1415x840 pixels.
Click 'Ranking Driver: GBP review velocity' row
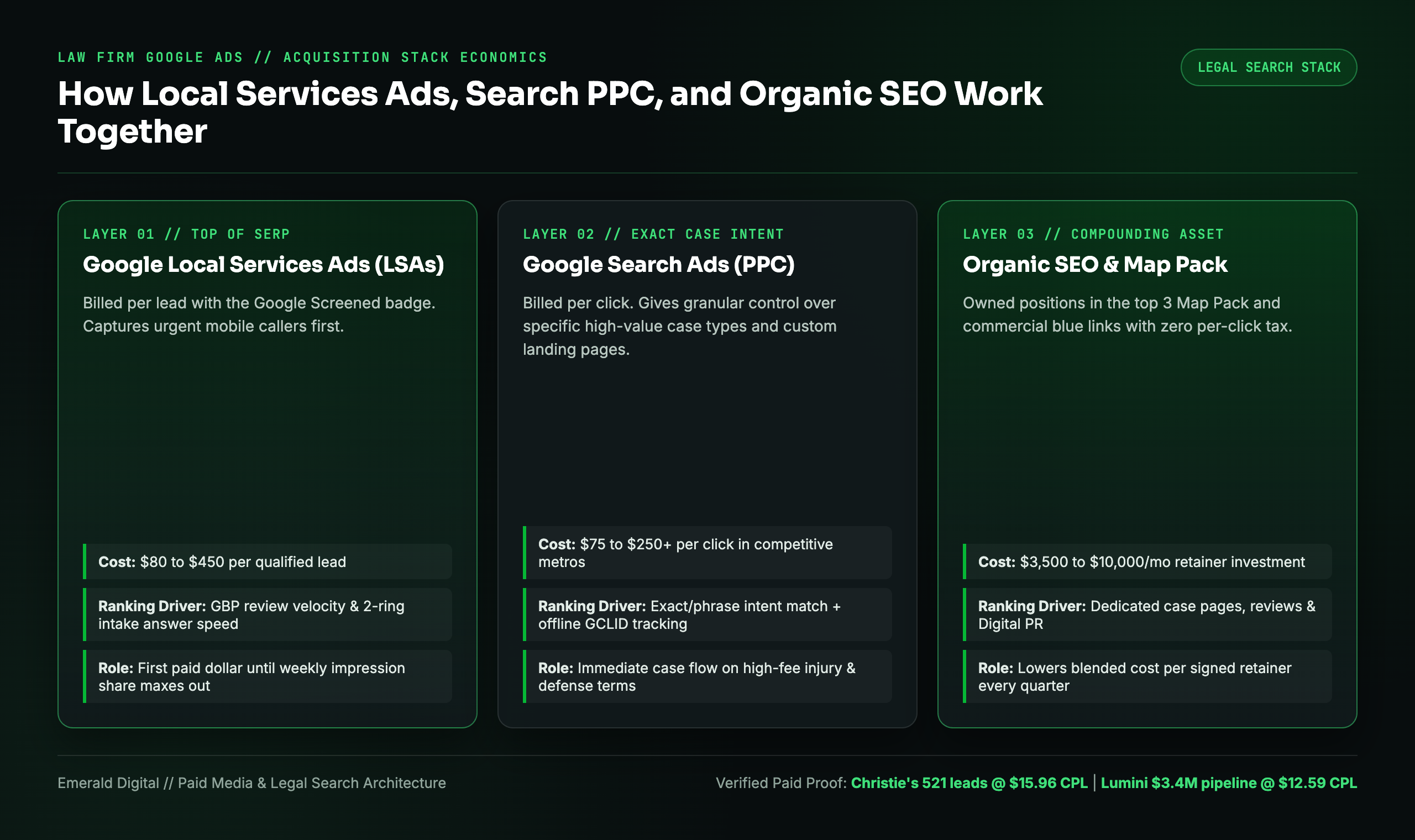(x=267, y=614)
